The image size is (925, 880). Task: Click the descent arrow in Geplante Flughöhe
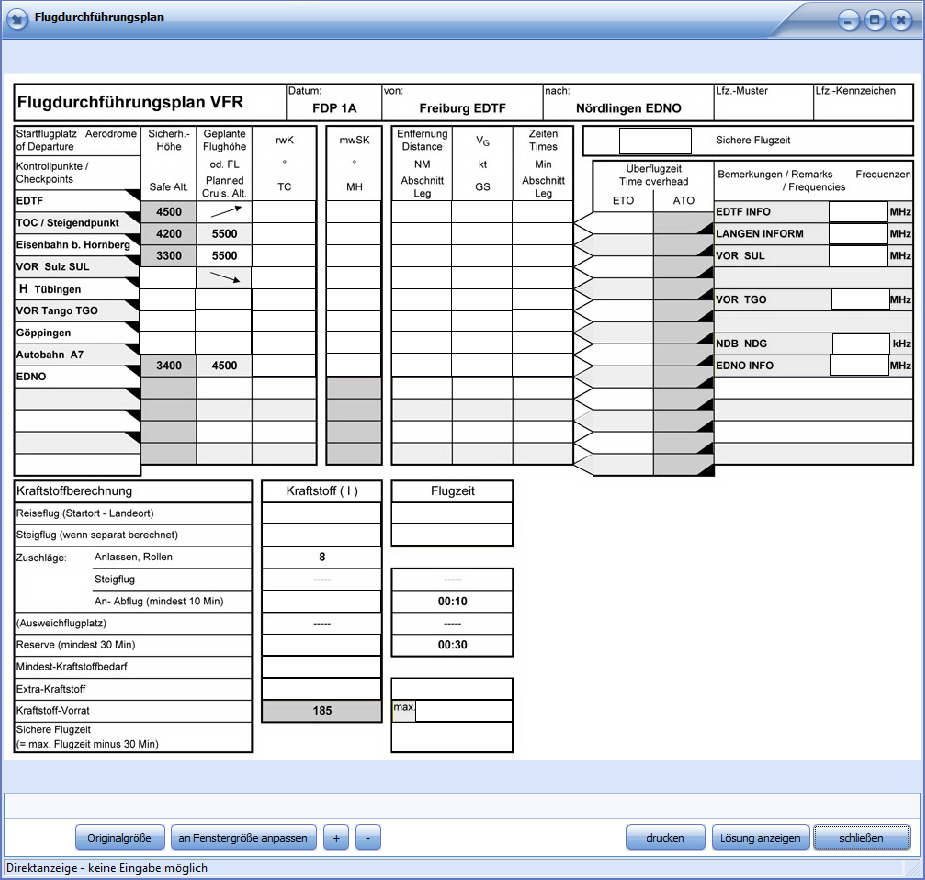225,277
